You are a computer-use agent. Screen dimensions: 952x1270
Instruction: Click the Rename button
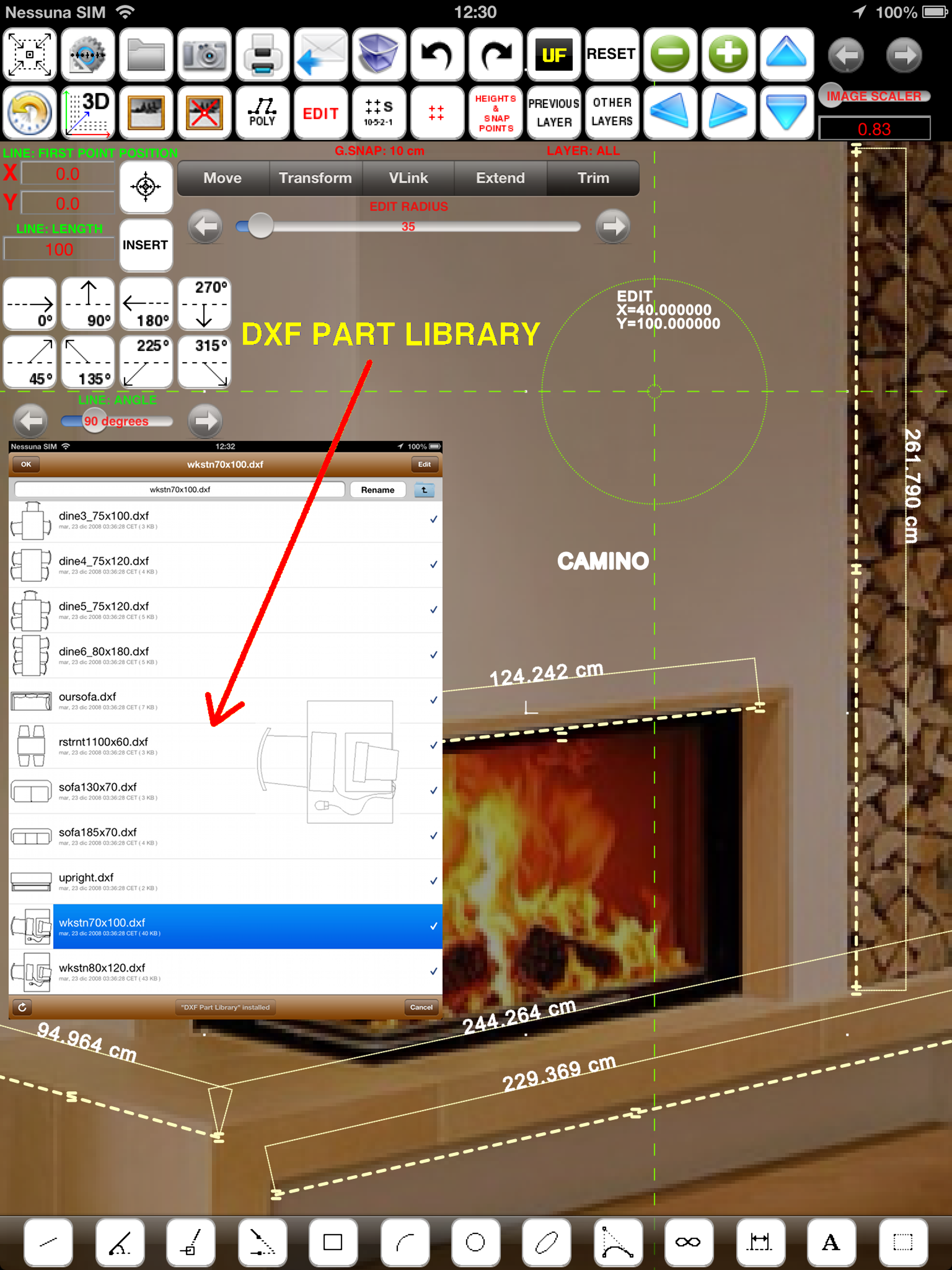[377, 490]
